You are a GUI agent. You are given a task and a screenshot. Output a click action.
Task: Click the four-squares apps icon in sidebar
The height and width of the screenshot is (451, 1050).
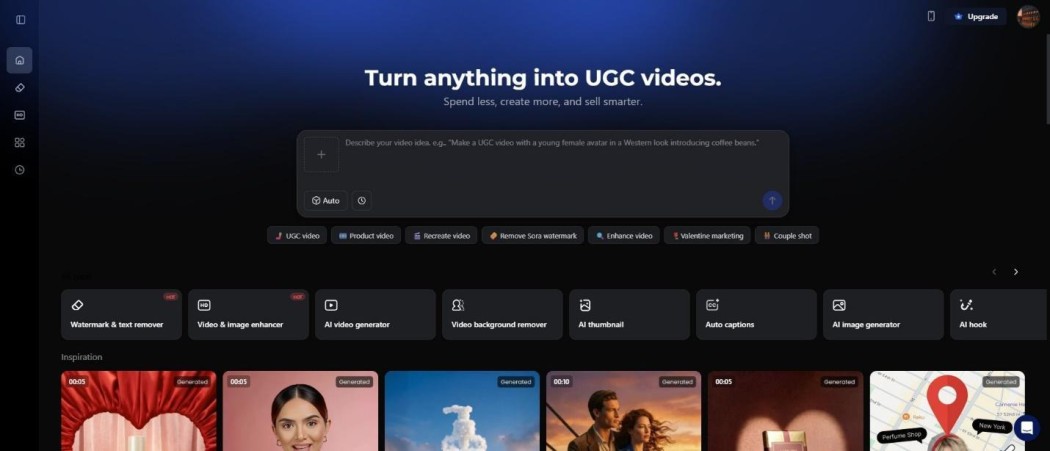pos(20,142)
